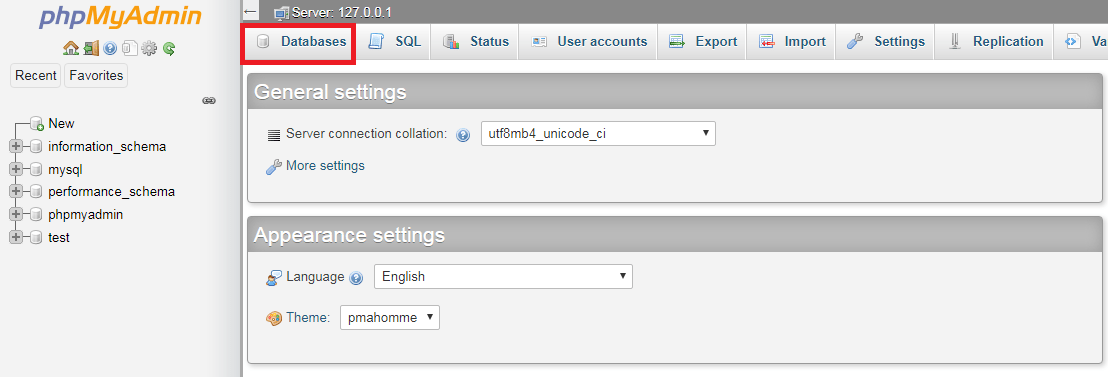The width and height of the screenshot is (1108, 377).
Task: Open the Databases tab
Action: tap(298, 42)
